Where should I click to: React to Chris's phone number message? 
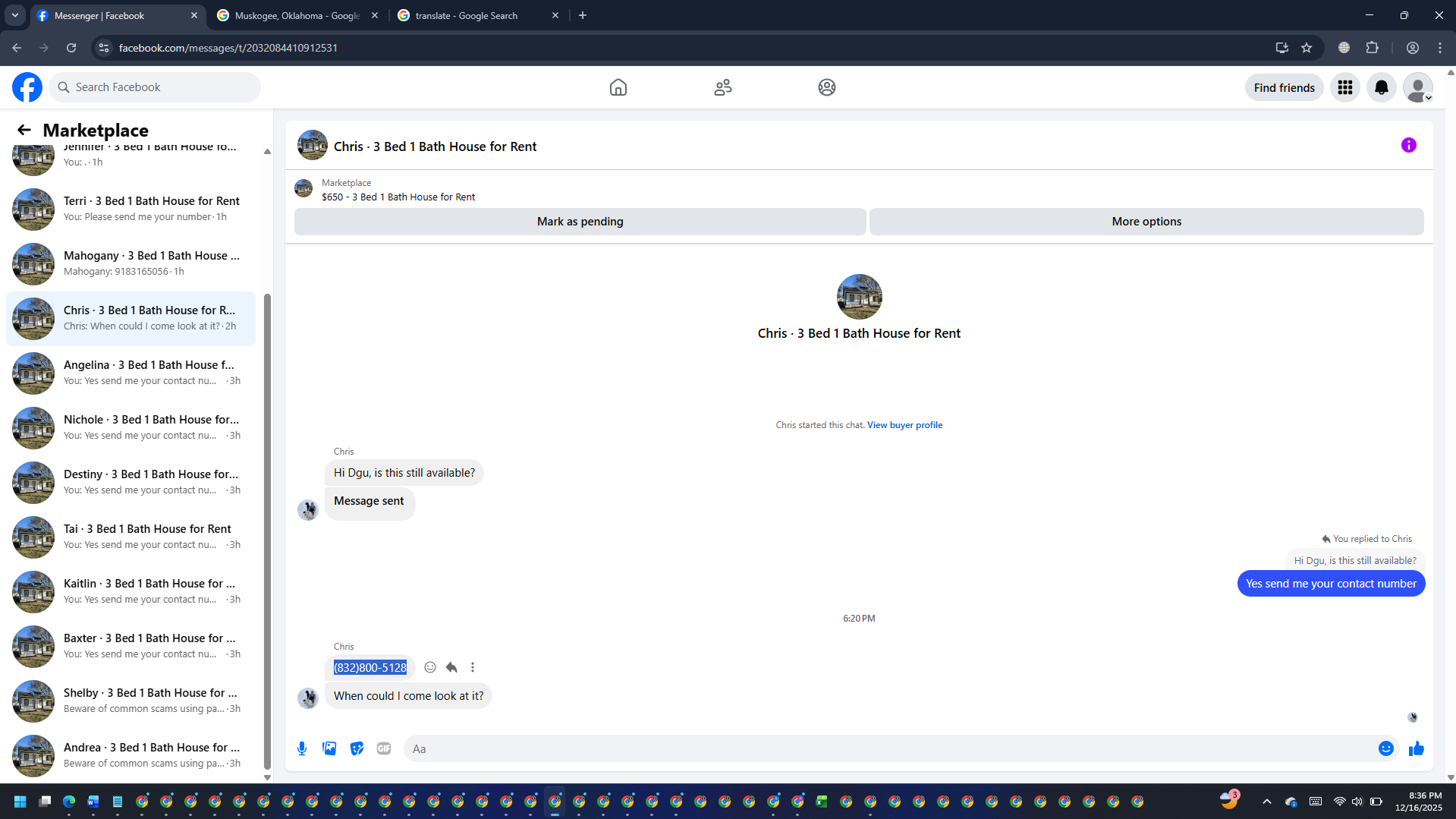click(430, 667)
